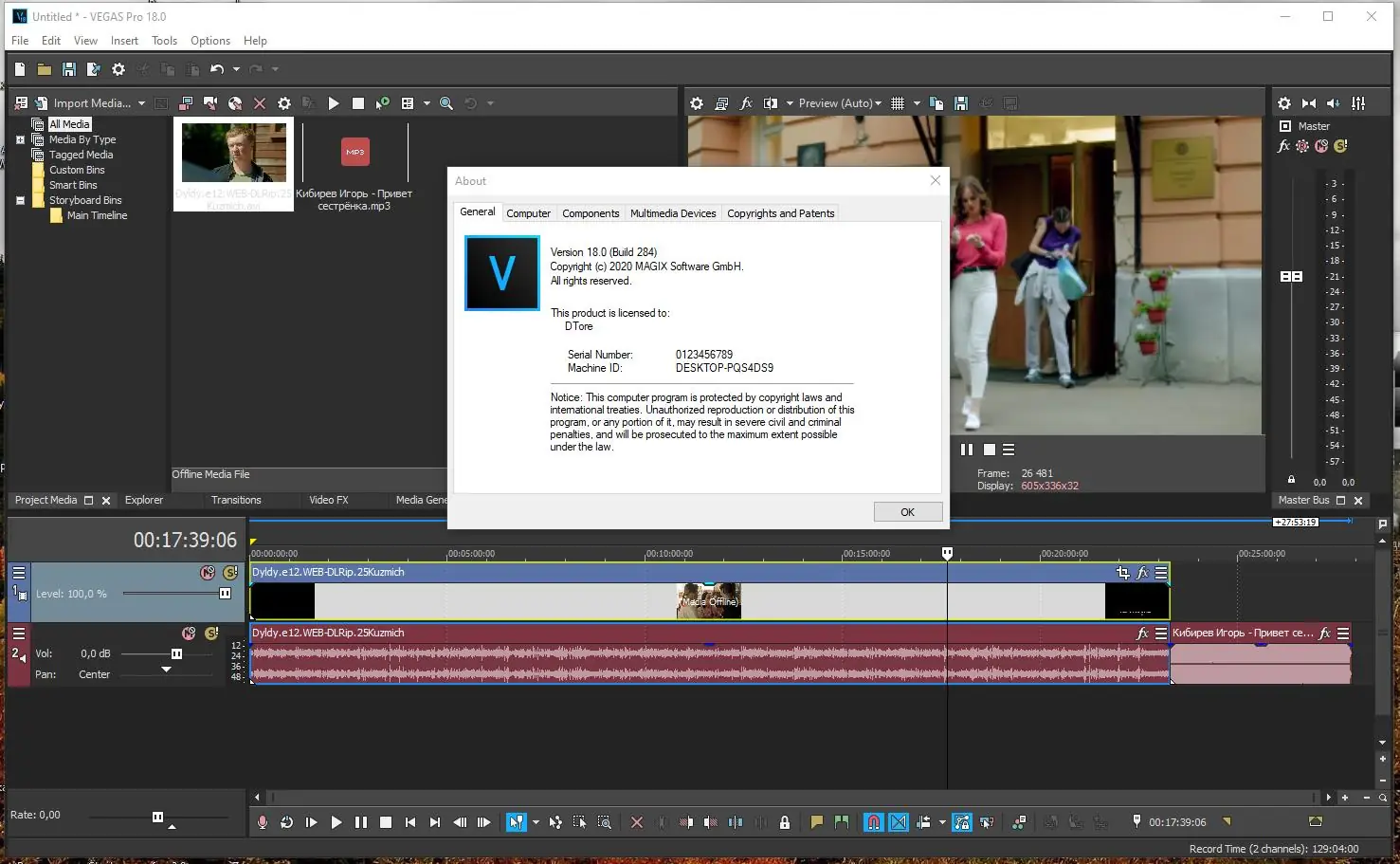The height and width of the screenshot is (864, 1400).
Task: Solo the audio track 2
Action: (x=211, y=634)
